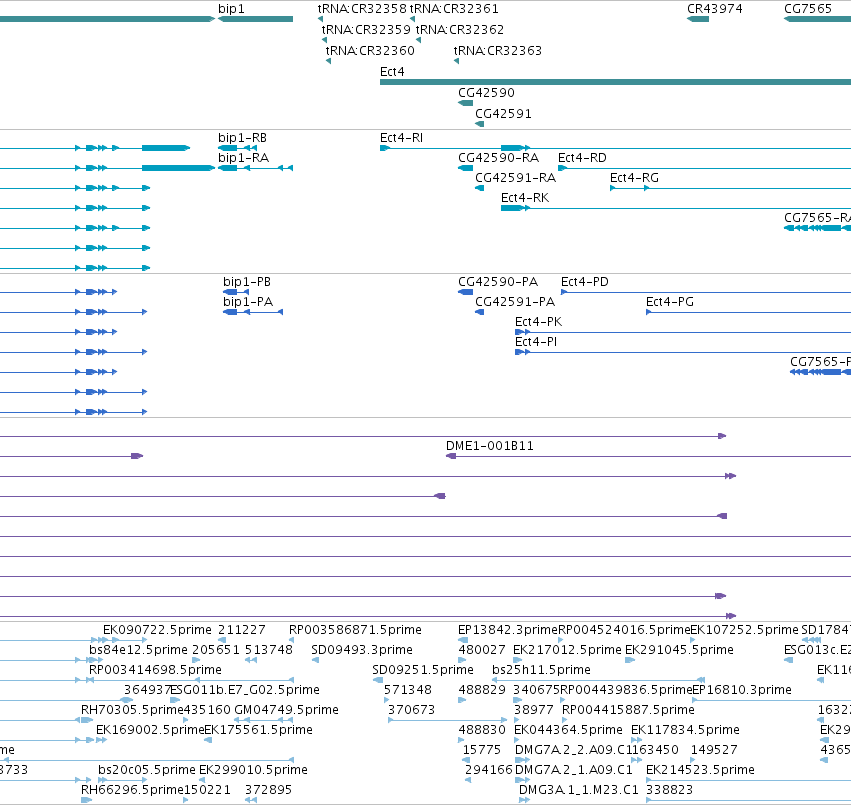The height and width of the screenshot is (805, 851).
Task: Select EST EK044364.5prime label
Action: pyautogui.click(x=568, y=731)
